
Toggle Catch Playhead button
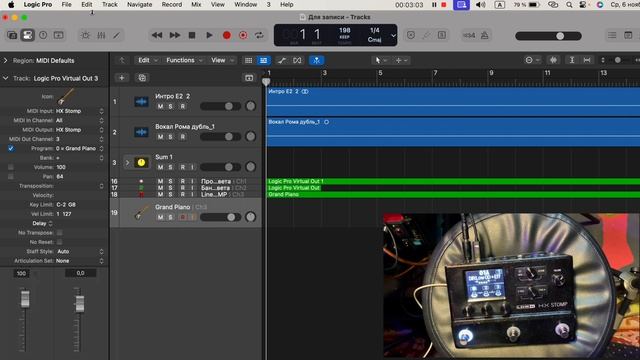[x=316, y=60]
